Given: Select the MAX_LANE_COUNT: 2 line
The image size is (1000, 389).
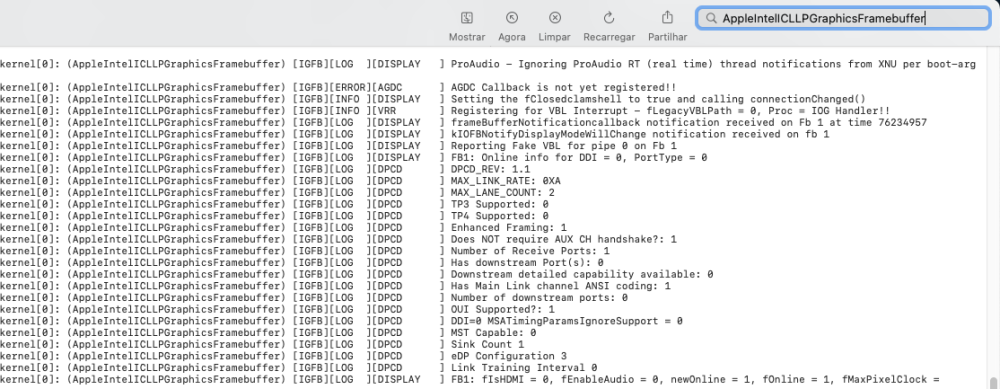Looking at the screenshot, I should coord(278,192).
